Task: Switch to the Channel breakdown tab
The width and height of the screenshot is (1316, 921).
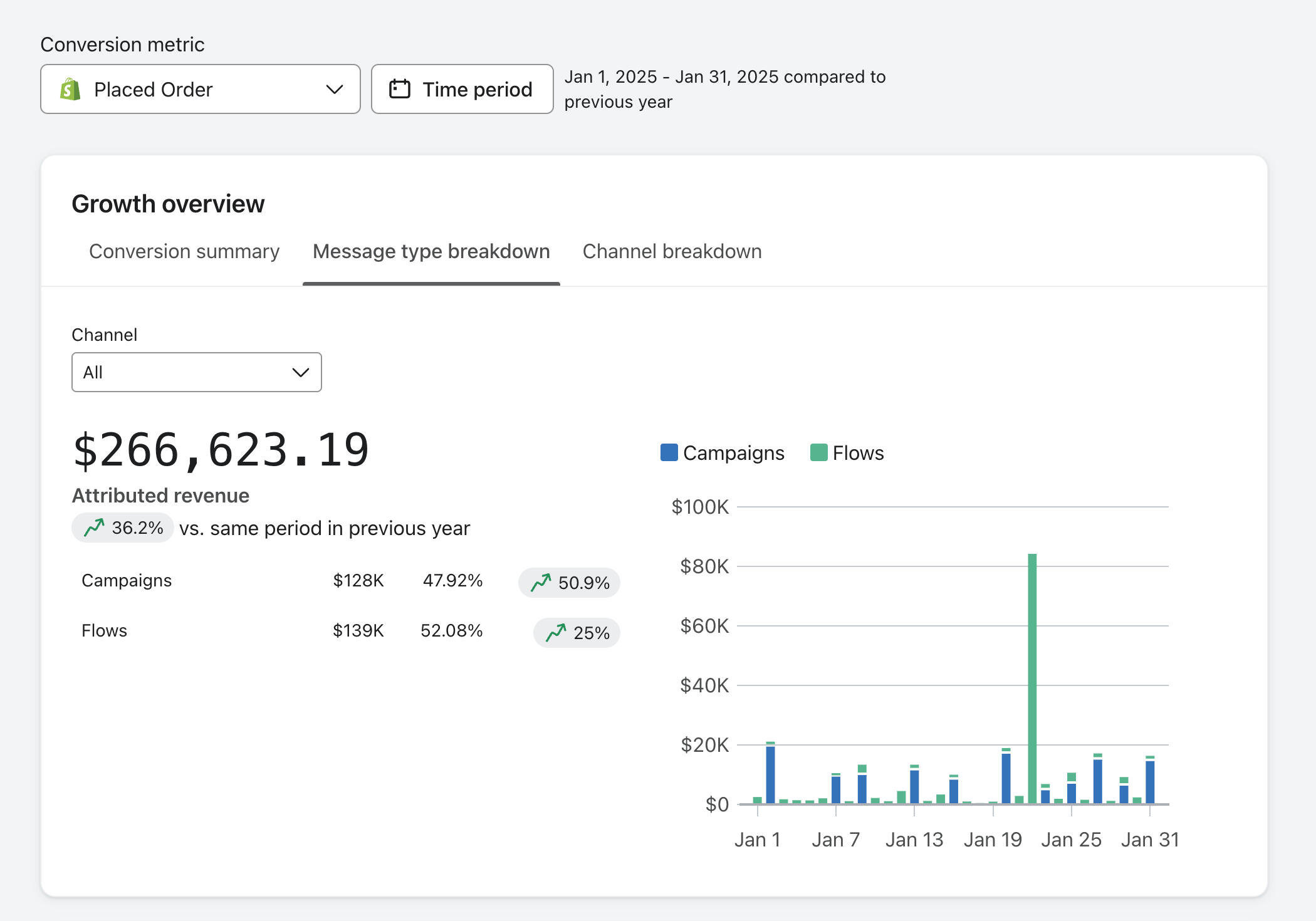Action: (x=672, y=251)
